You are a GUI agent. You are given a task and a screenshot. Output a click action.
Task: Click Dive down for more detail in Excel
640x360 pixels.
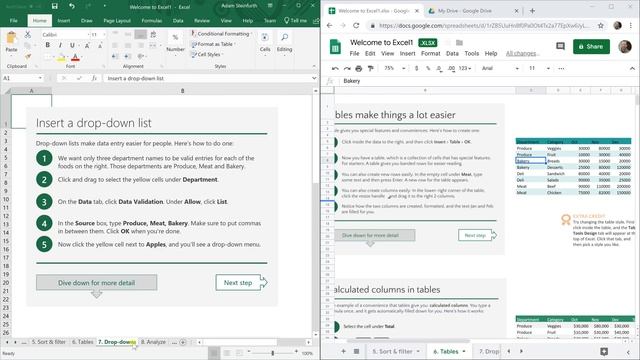(x=96, y=282)
